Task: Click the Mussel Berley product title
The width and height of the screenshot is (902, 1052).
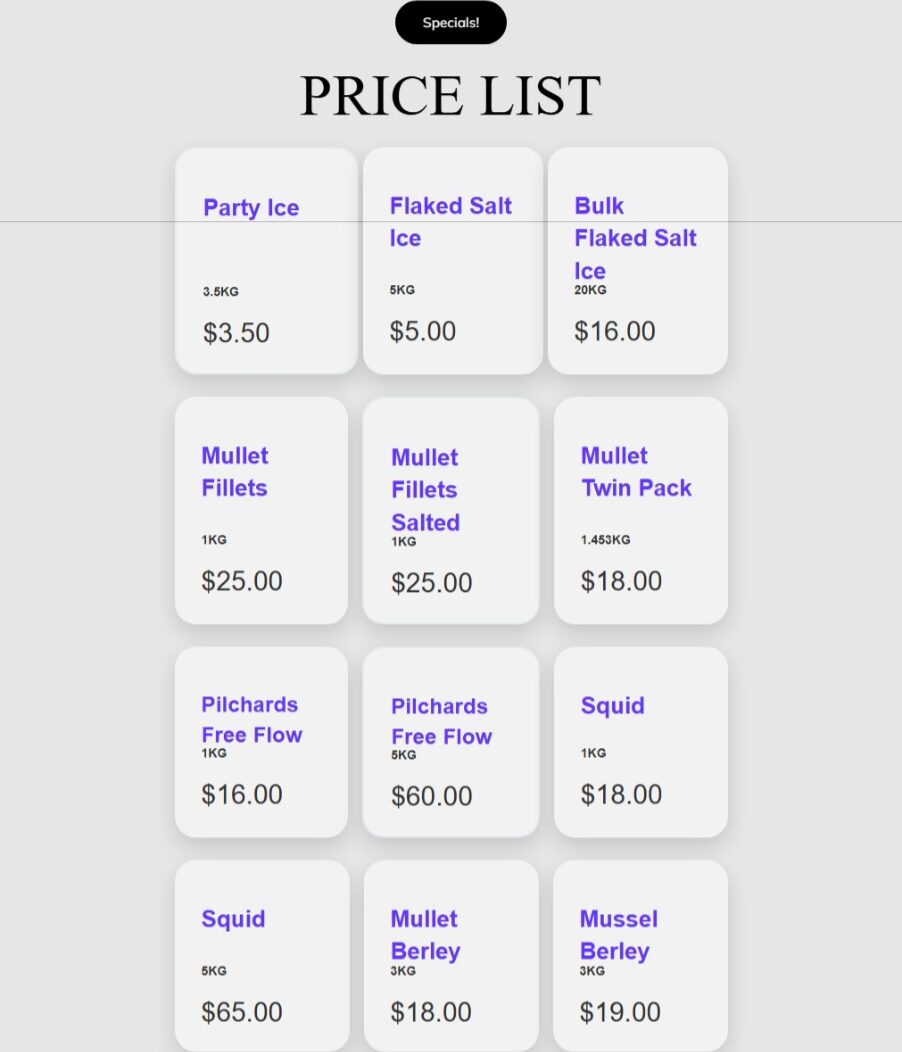Action: [x=618, y=935]
